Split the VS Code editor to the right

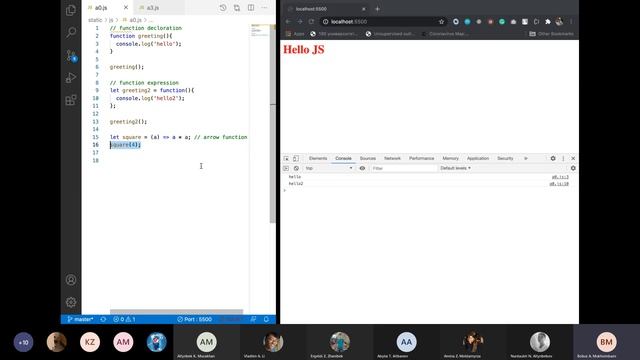pyautogui.click(x=251, y=8)
